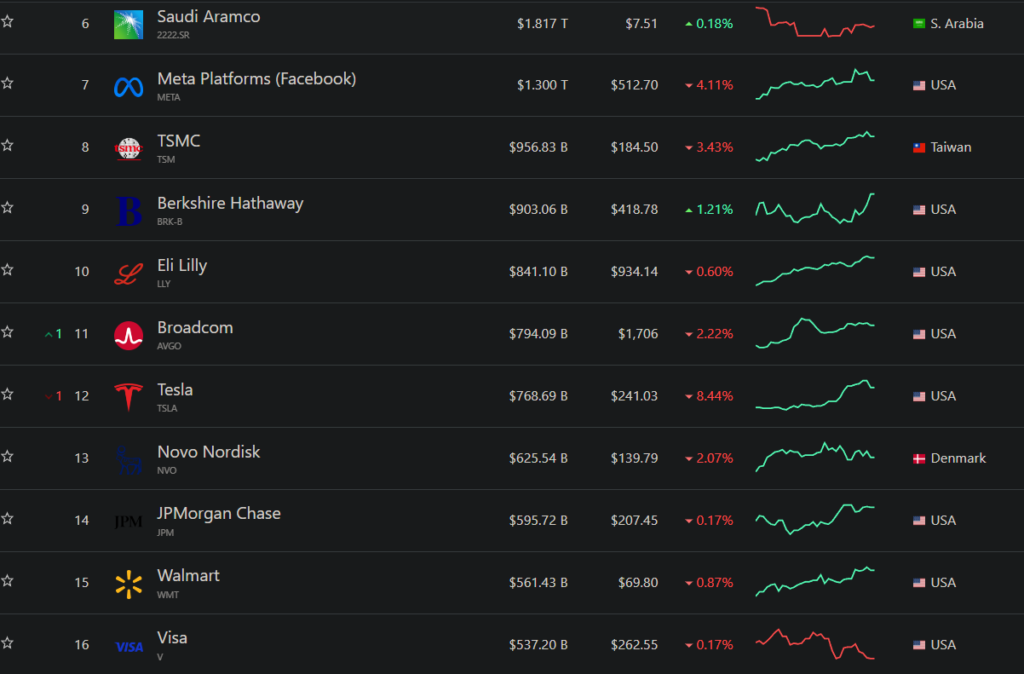Screen dimensions: 1024x674
Task: Click the Tesla price sparkline chart
Action: tap(815, 395)
